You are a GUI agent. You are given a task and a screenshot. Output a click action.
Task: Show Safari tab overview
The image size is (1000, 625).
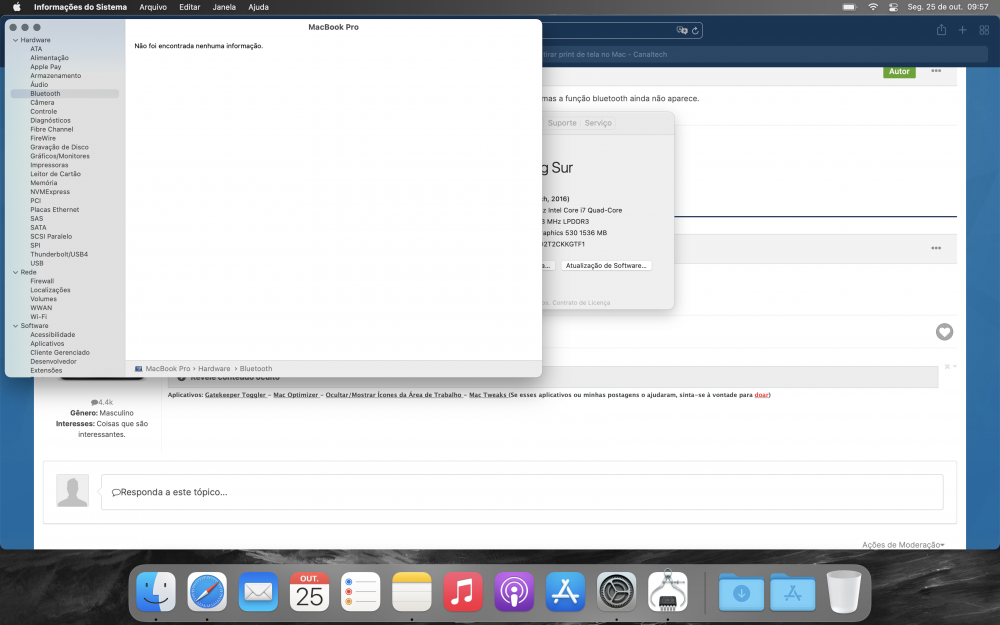(984, 30)
